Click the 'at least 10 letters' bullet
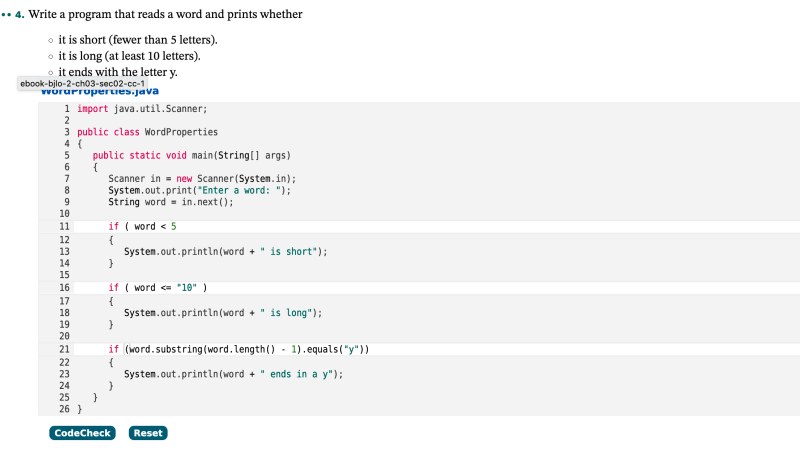800x451 pixels. [x=130, y=56]
